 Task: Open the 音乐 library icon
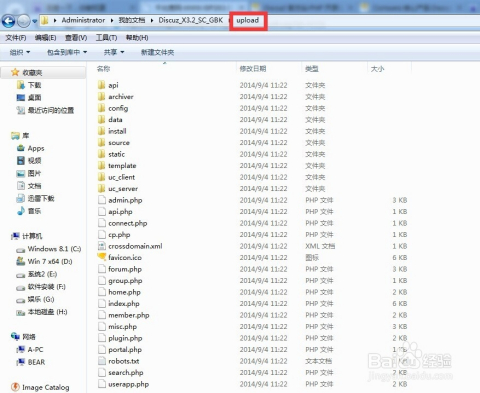click(21, 211)
